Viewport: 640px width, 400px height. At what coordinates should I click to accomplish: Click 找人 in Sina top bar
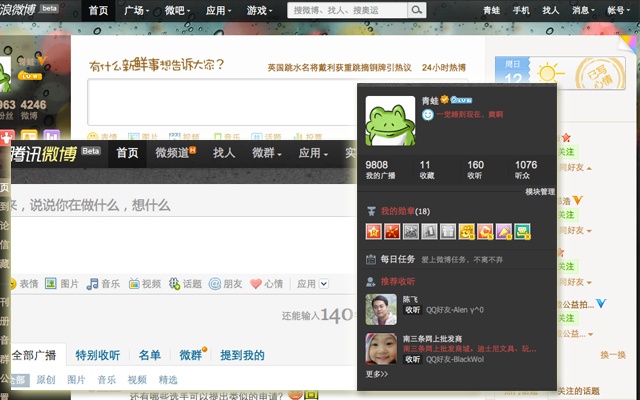coord(550,10)
